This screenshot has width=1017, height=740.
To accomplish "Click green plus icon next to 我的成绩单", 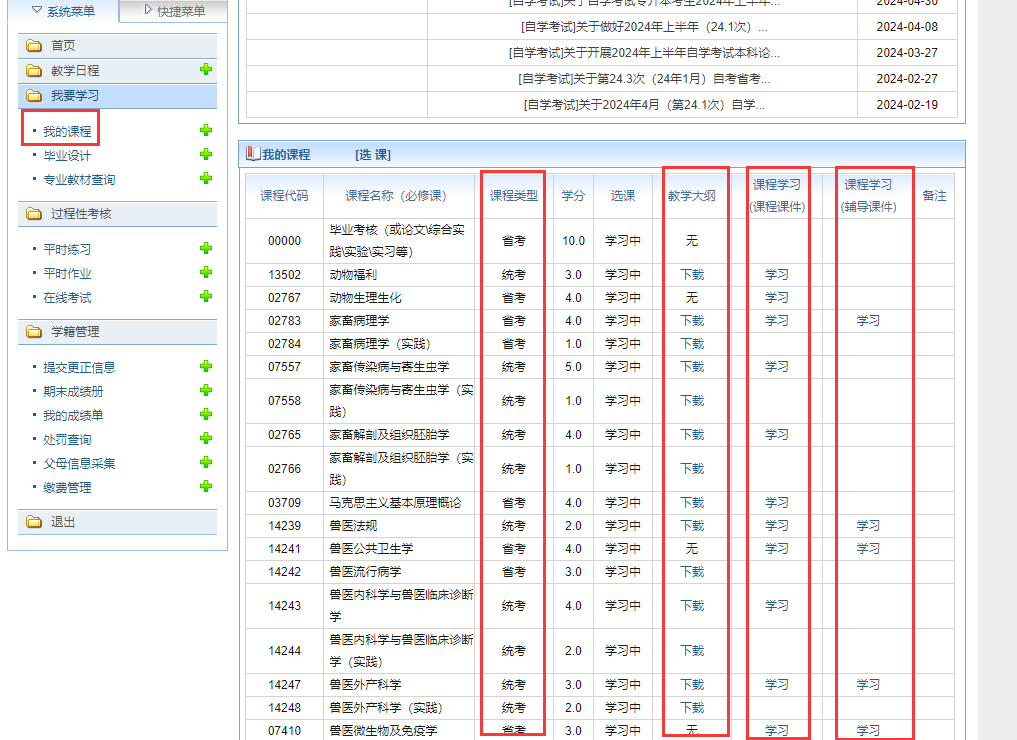I will point(206,415).
